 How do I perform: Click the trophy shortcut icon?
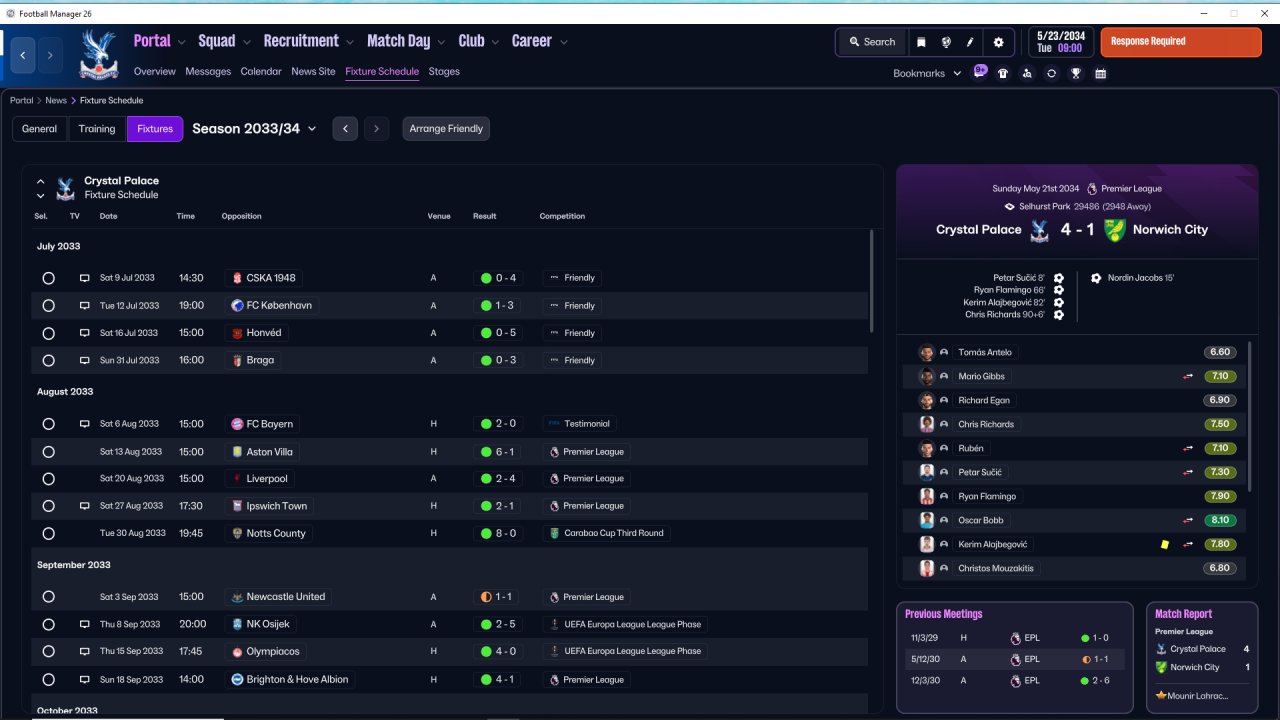(1076, 73)
